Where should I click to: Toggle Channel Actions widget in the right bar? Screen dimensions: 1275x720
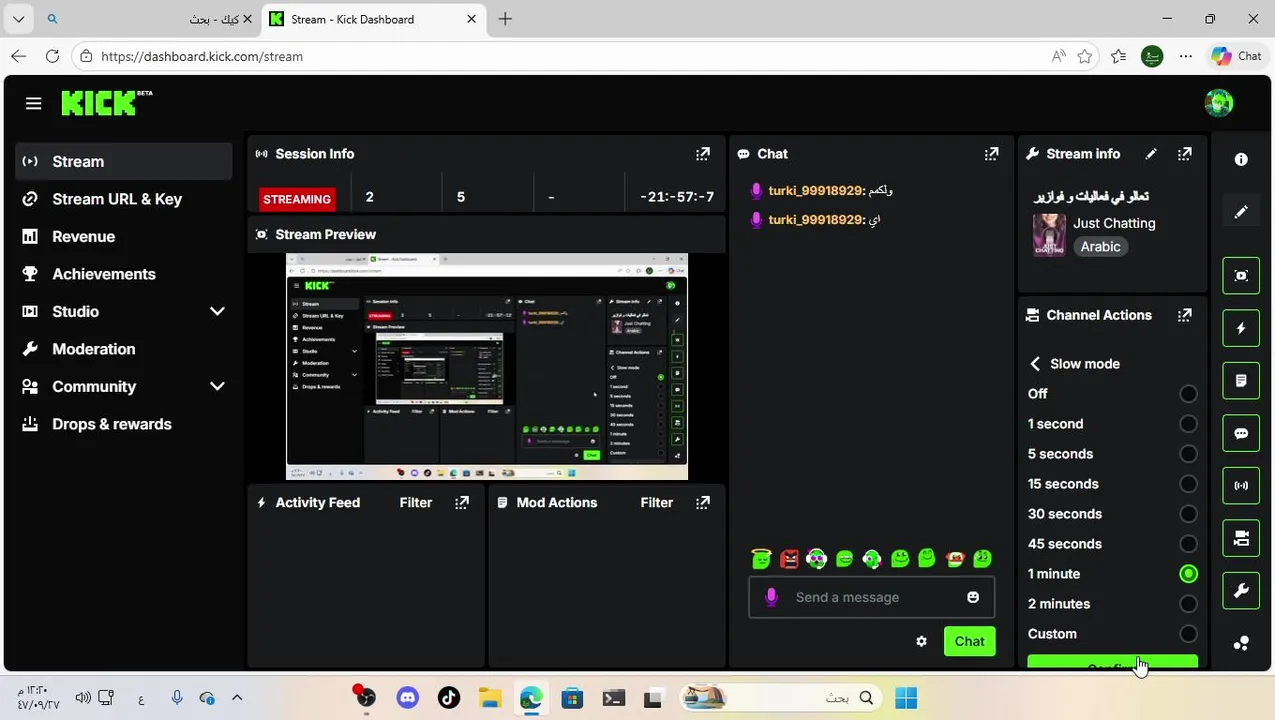click(1241, 539)
